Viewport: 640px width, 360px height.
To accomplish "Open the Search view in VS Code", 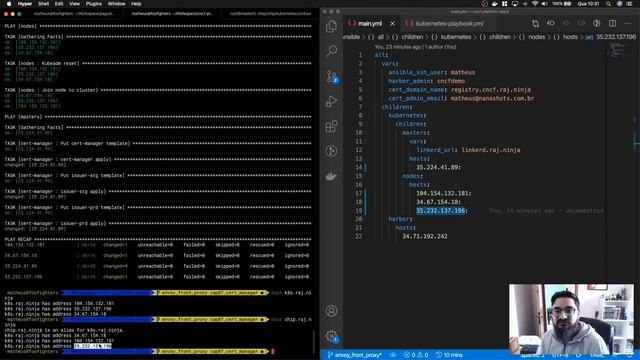I will (331, 51).
